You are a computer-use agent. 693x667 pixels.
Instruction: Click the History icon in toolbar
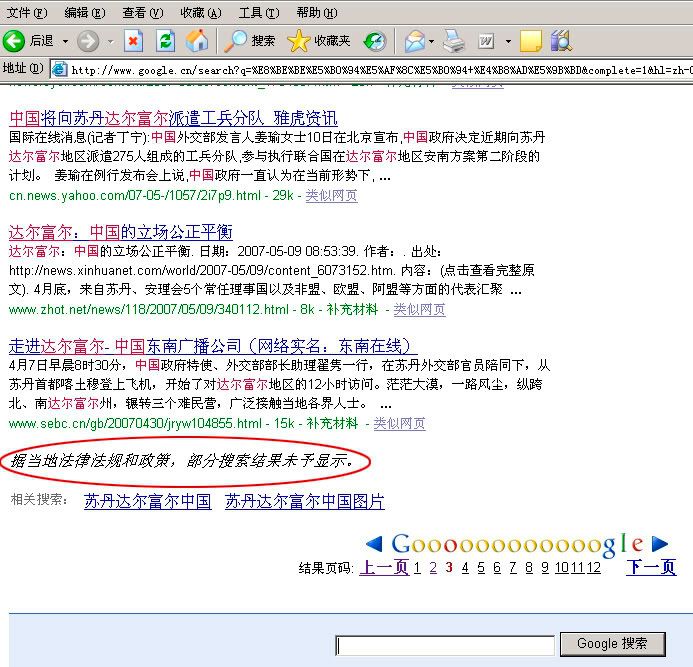(375, 41)
